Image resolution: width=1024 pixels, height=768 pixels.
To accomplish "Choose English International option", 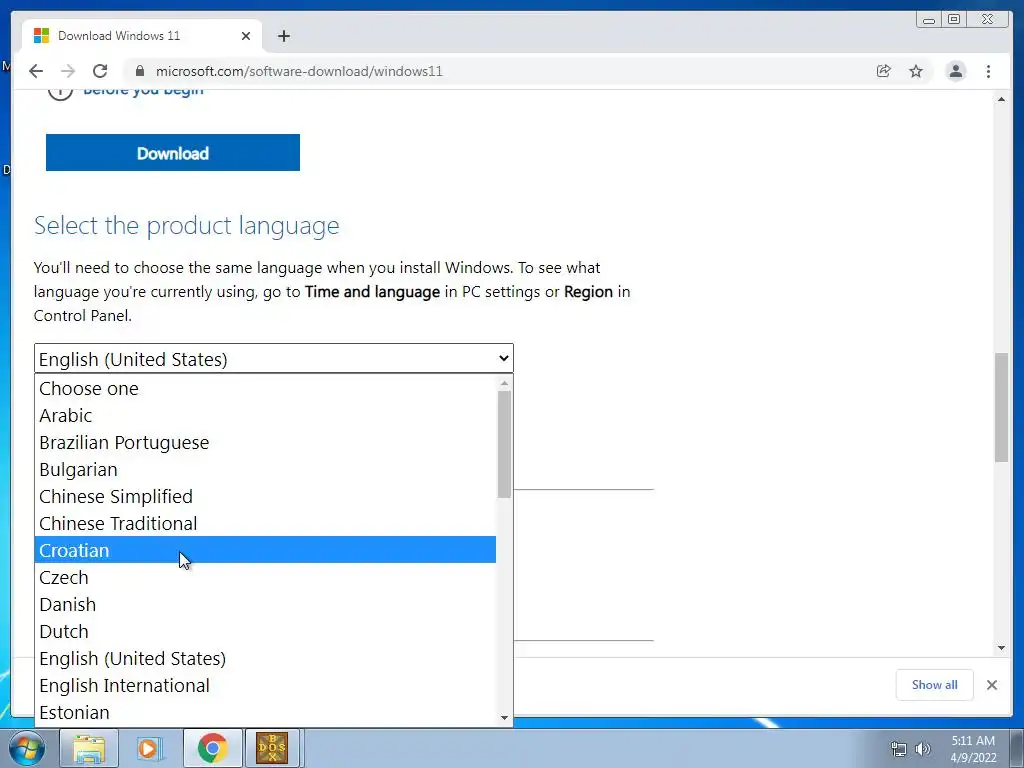I will point(265,685).
